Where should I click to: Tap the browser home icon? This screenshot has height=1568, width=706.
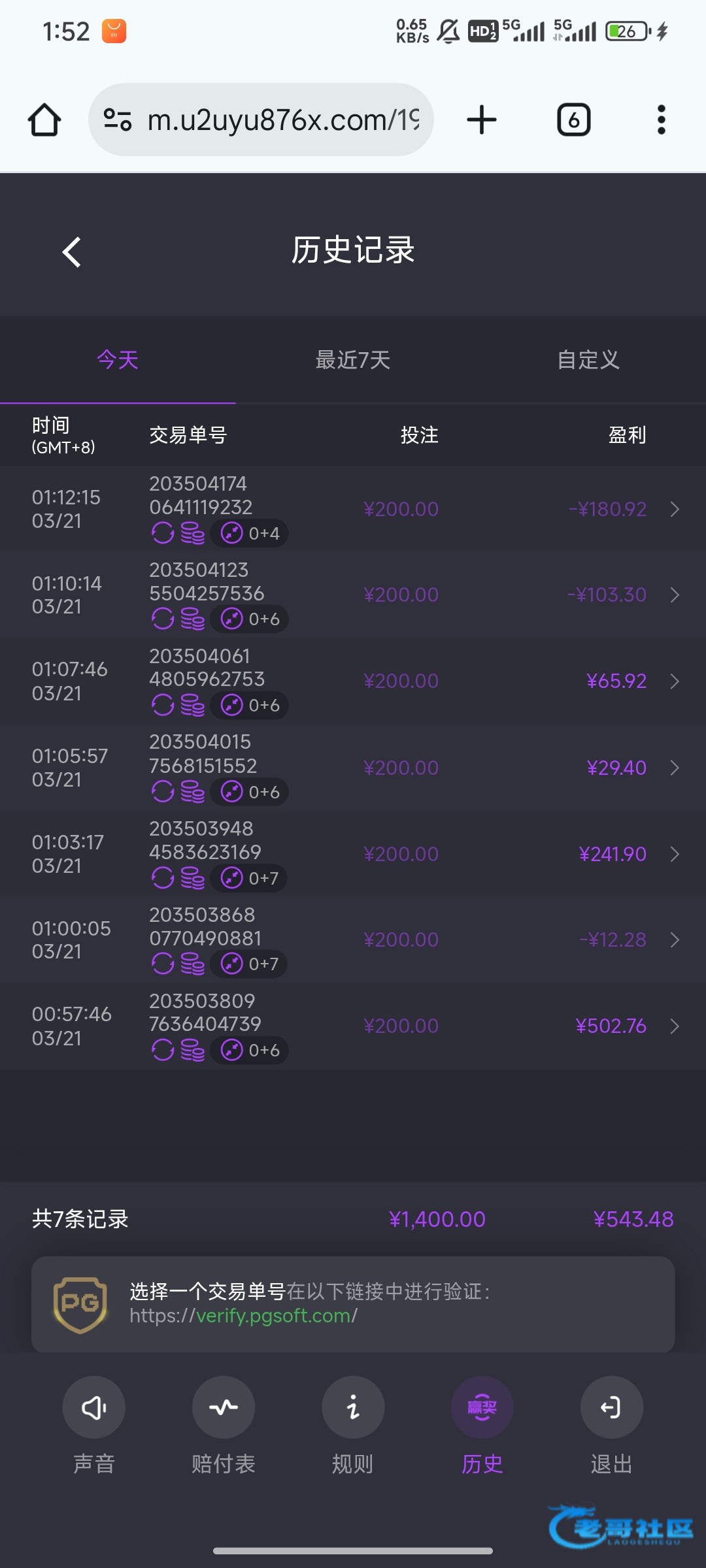point(44,120)
